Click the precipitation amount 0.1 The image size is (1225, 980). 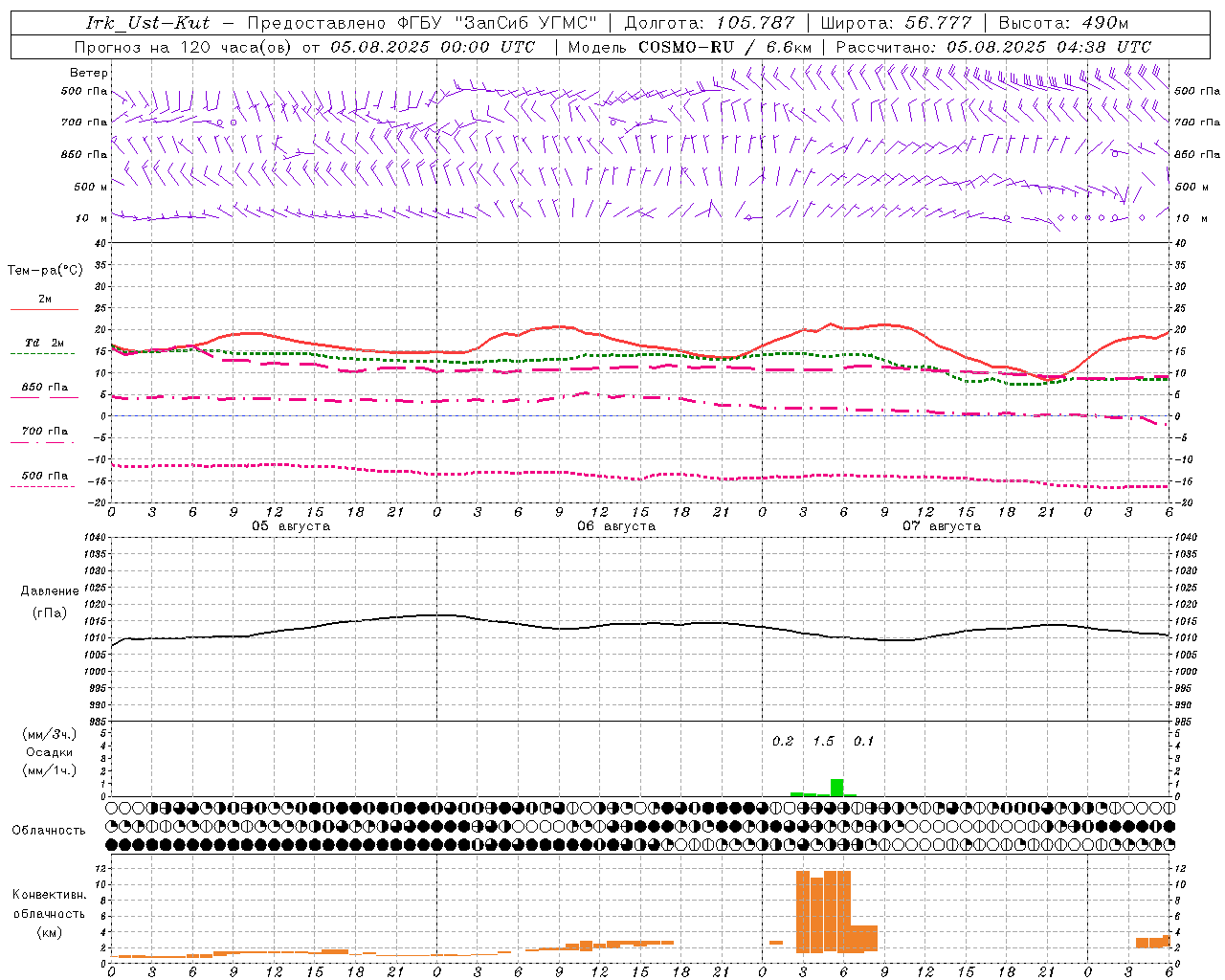pyautogui.click(x=863, y=741)
